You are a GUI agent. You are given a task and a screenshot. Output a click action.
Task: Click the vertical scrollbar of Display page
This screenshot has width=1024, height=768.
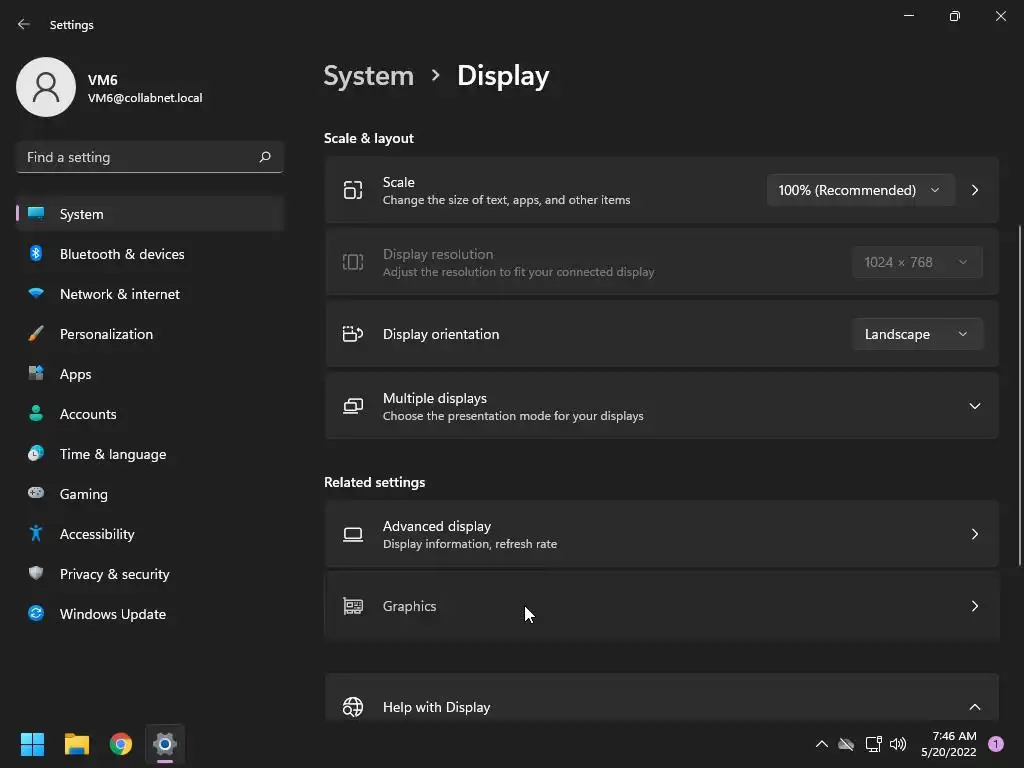(x=1019, y=395)
